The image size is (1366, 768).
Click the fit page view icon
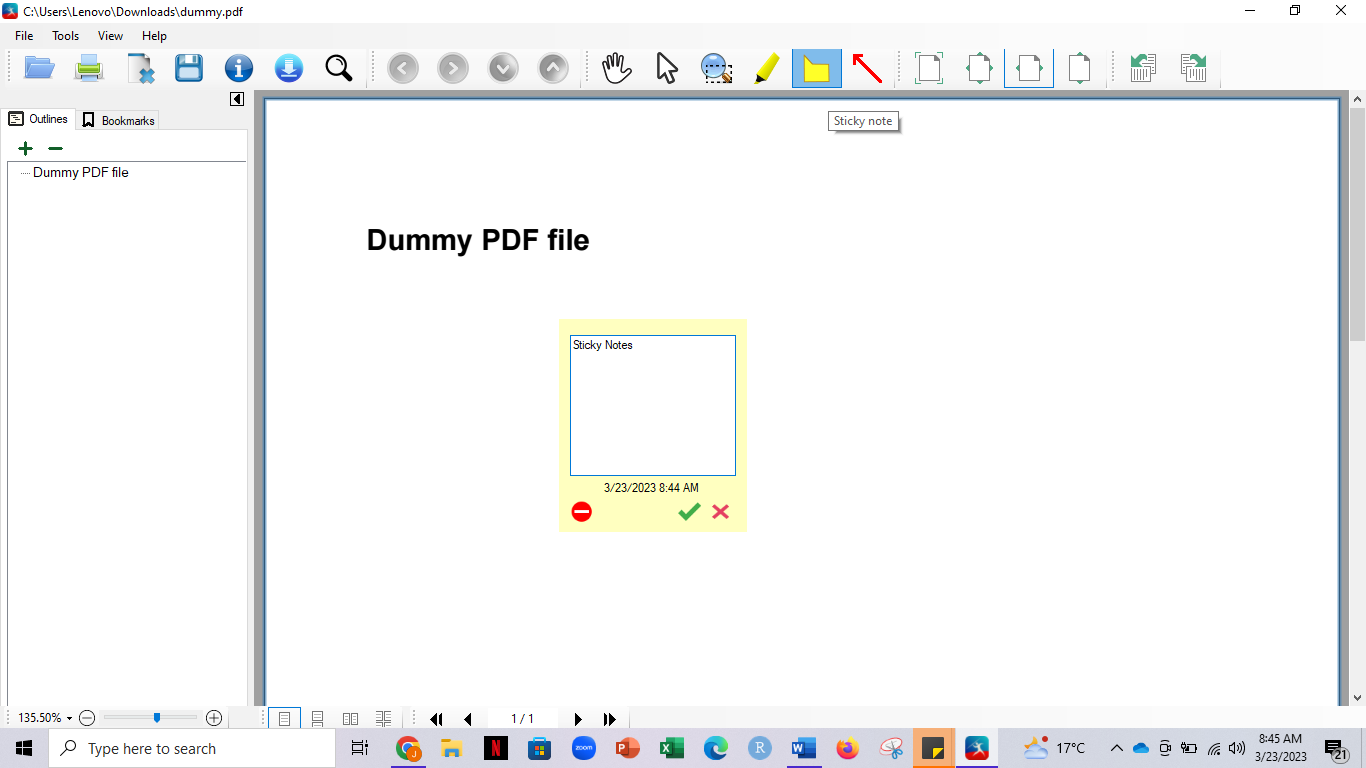tap(980, 68)
